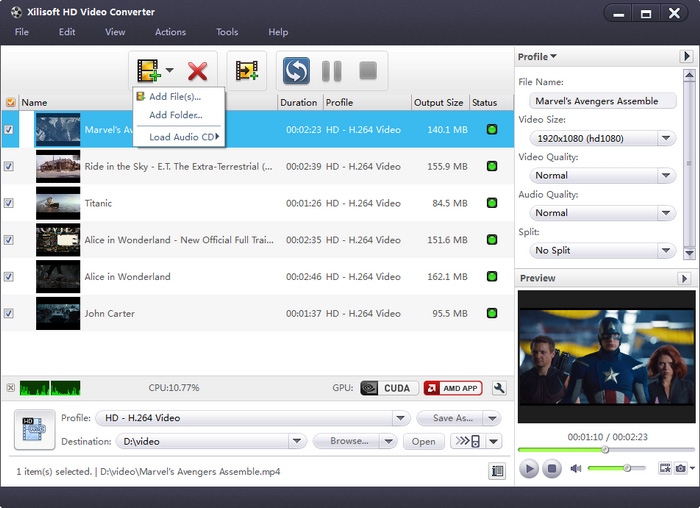
Task: Click the Open destination button
Action: (424, 441)
